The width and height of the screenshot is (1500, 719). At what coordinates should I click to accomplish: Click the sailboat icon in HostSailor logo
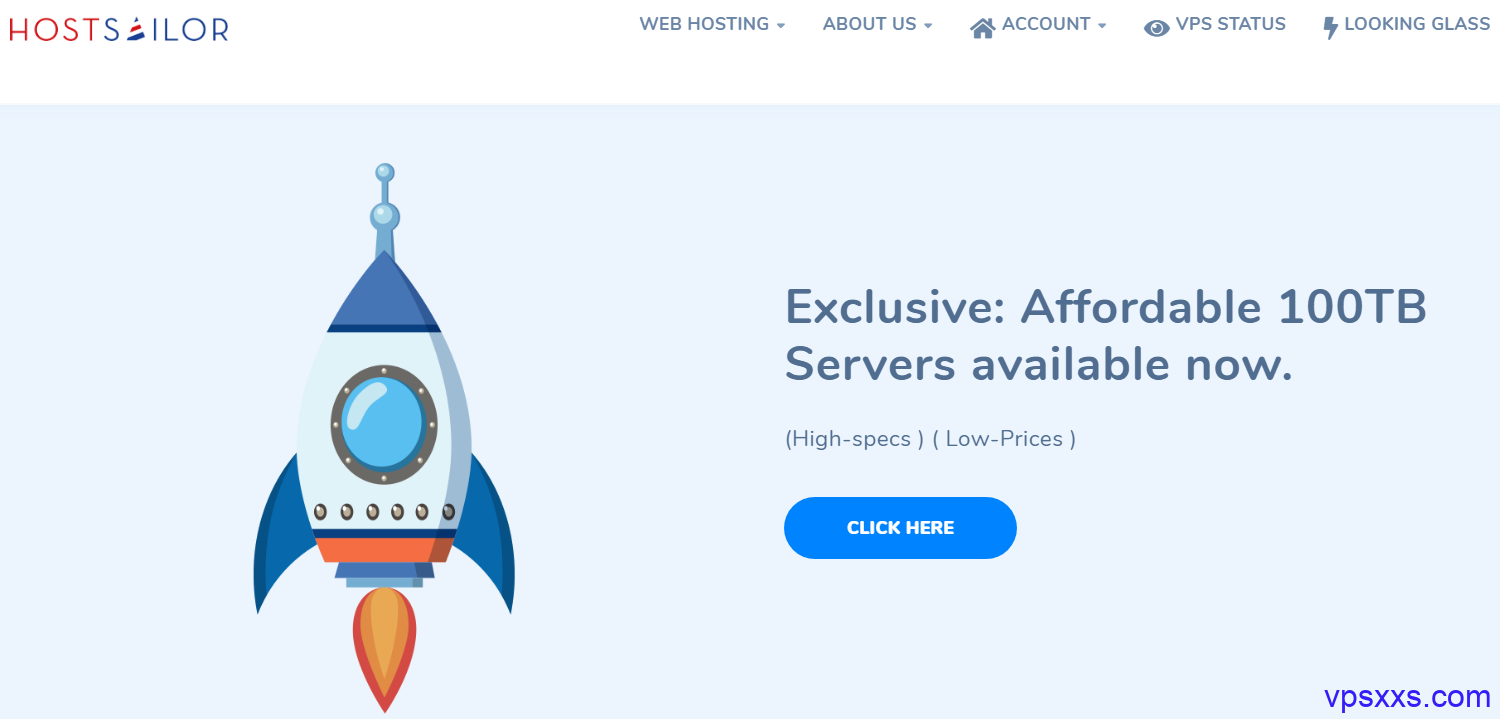click(138, 30)
